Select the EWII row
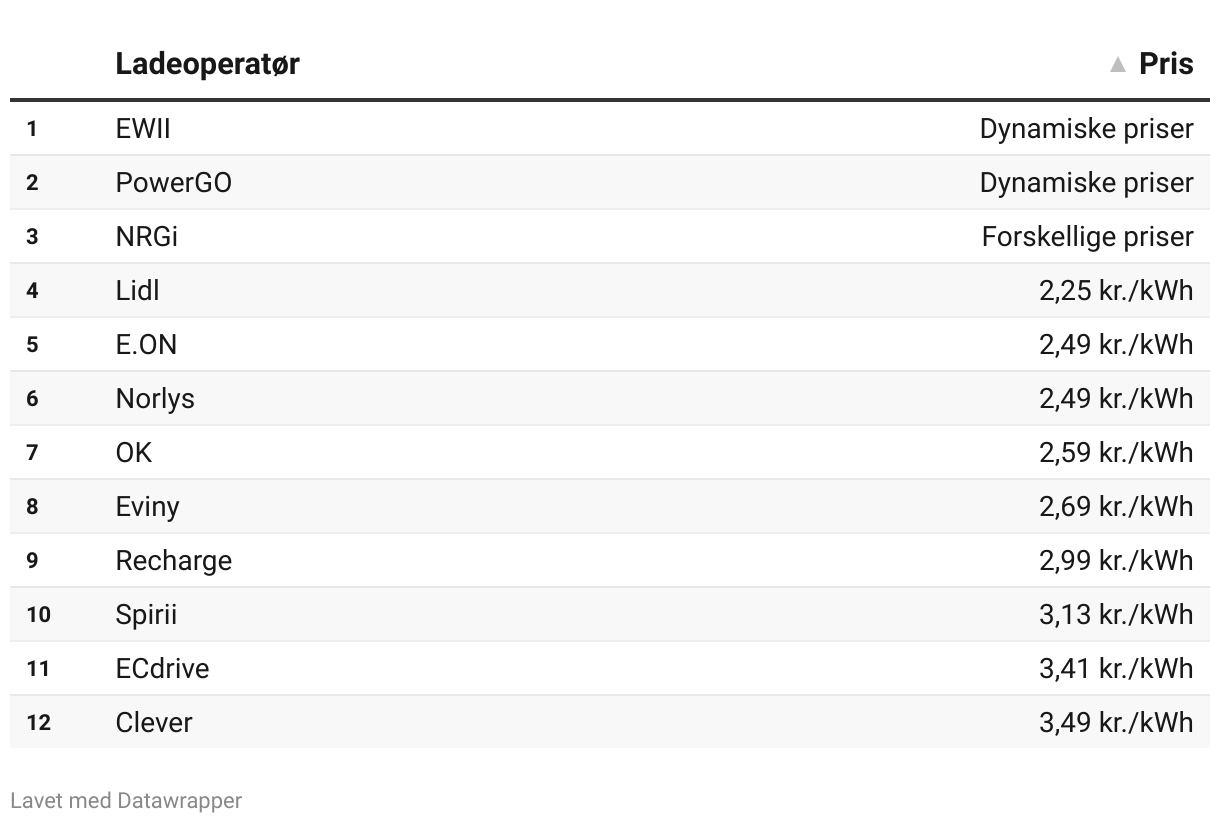Screen dimensions: 1220x824 (610, 129)
